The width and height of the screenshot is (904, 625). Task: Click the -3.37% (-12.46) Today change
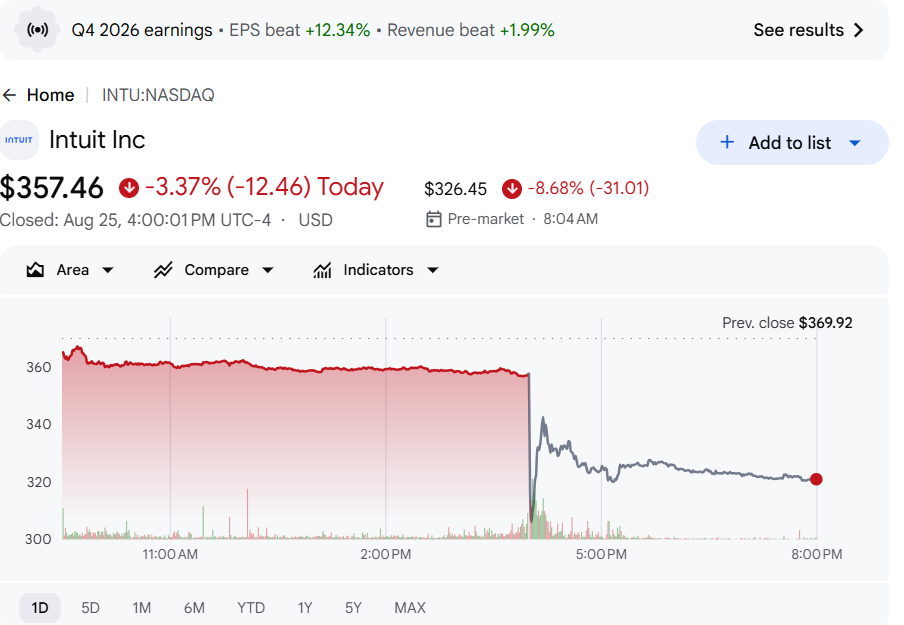pyautogui.click(x=264, y=187)
